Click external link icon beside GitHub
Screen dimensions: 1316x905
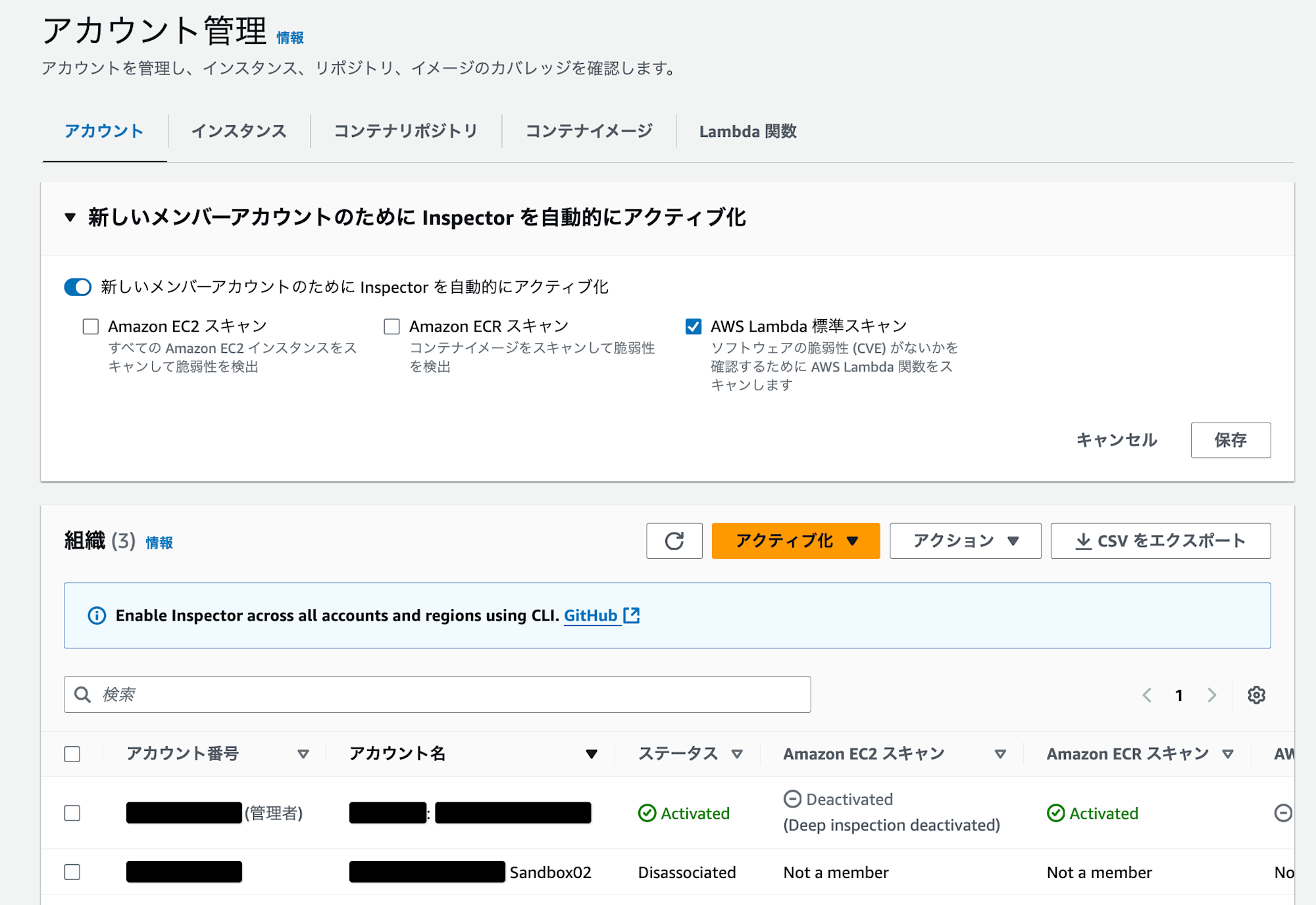point(632,615)
